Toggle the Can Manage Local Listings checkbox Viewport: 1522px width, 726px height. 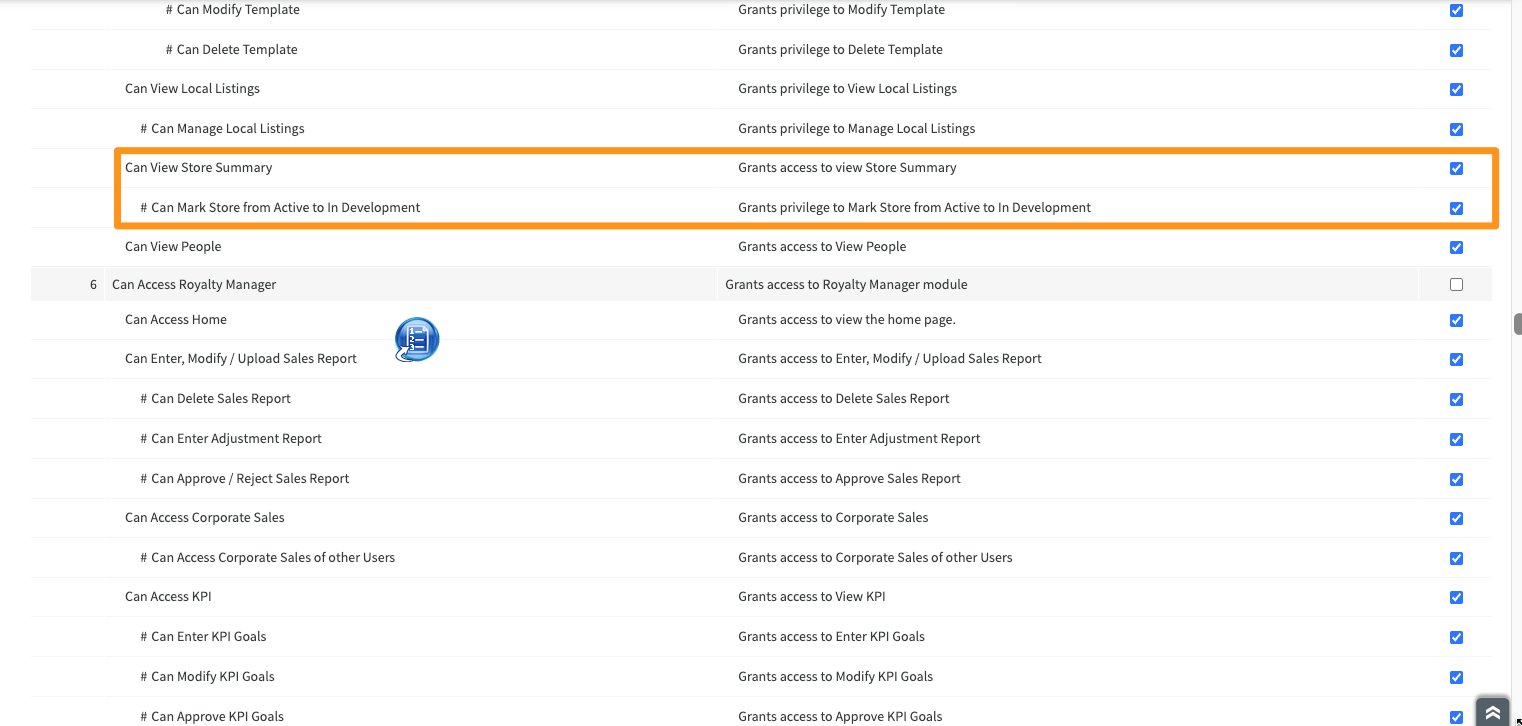click(1456, 129)
